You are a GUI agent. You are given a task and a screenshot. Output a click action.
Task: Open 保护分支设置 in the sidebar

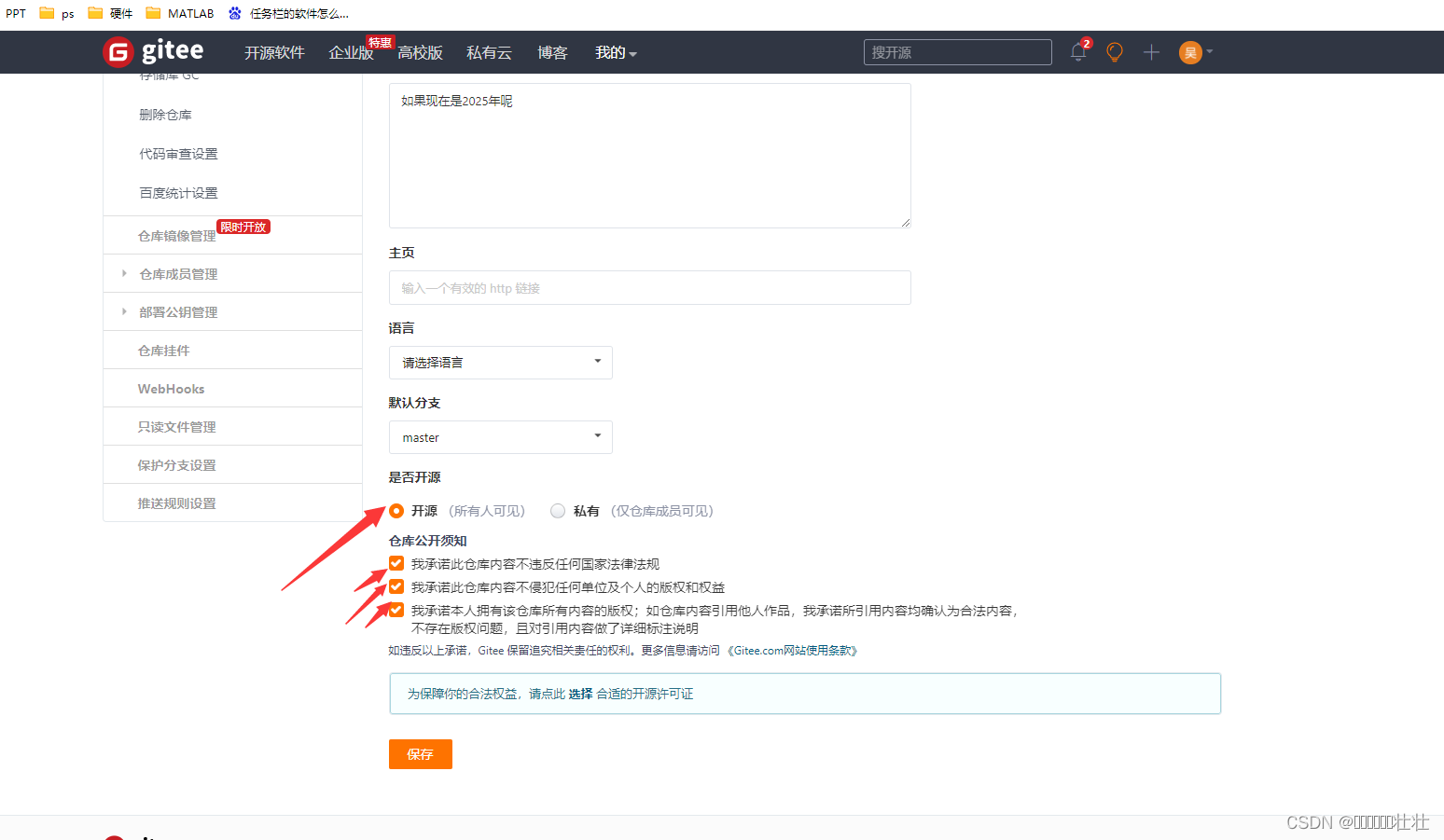(176, 465)
